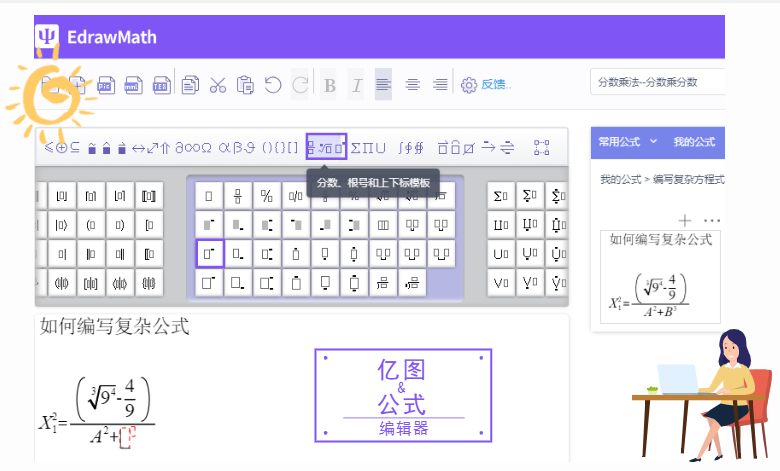
Task: Select saved formula thumbnail 如何编写复杂公式
Action: (661, 277)
